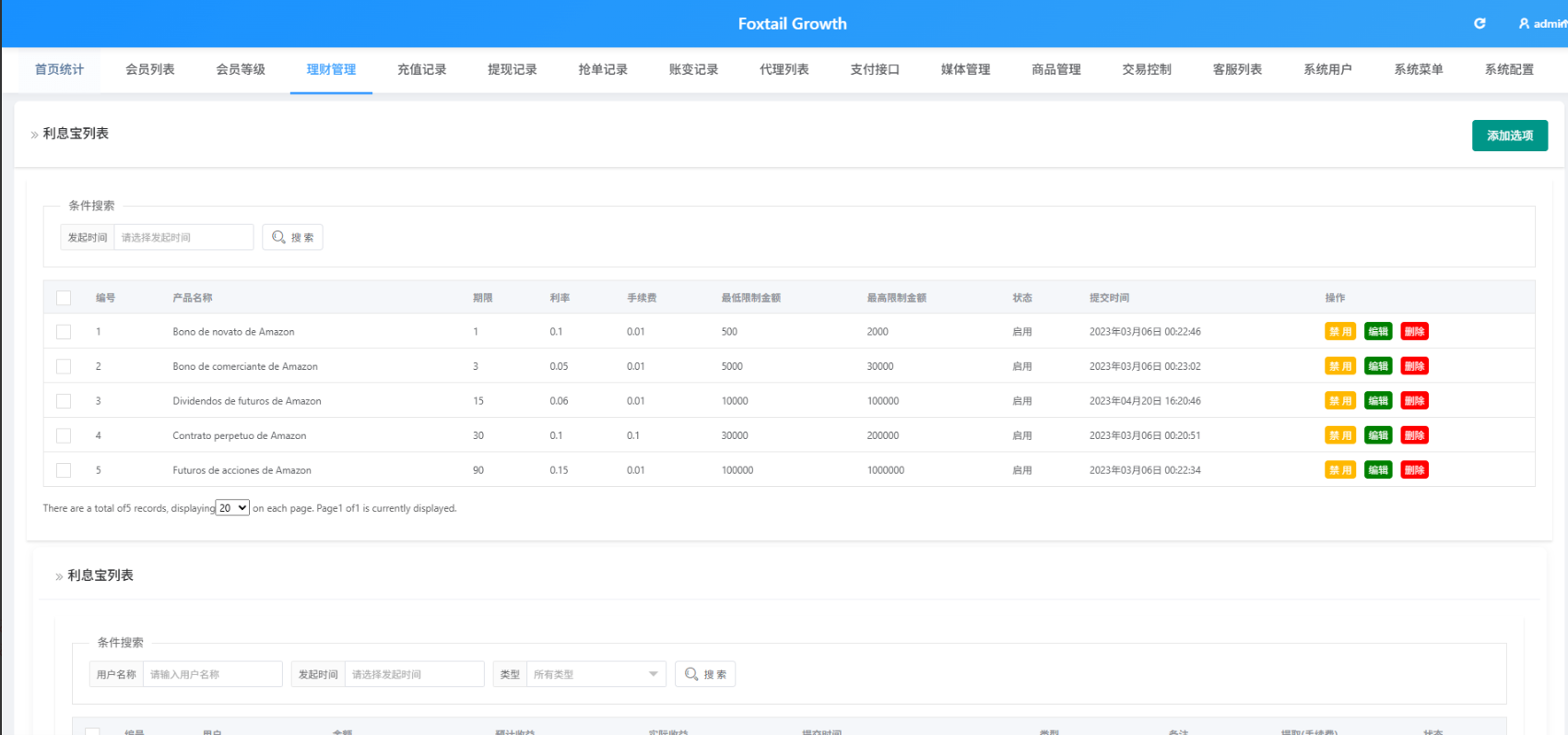The image size is (1568, 735).
Task: Edit the Dividendos de futuros de Amazon product
Action: click(1378, 401)
